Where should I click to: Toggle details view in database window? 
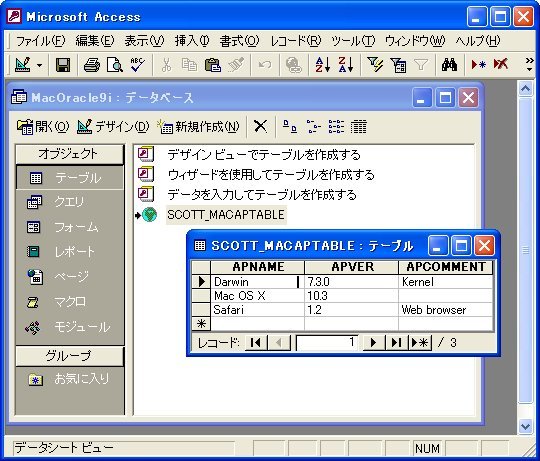[359, 127]
